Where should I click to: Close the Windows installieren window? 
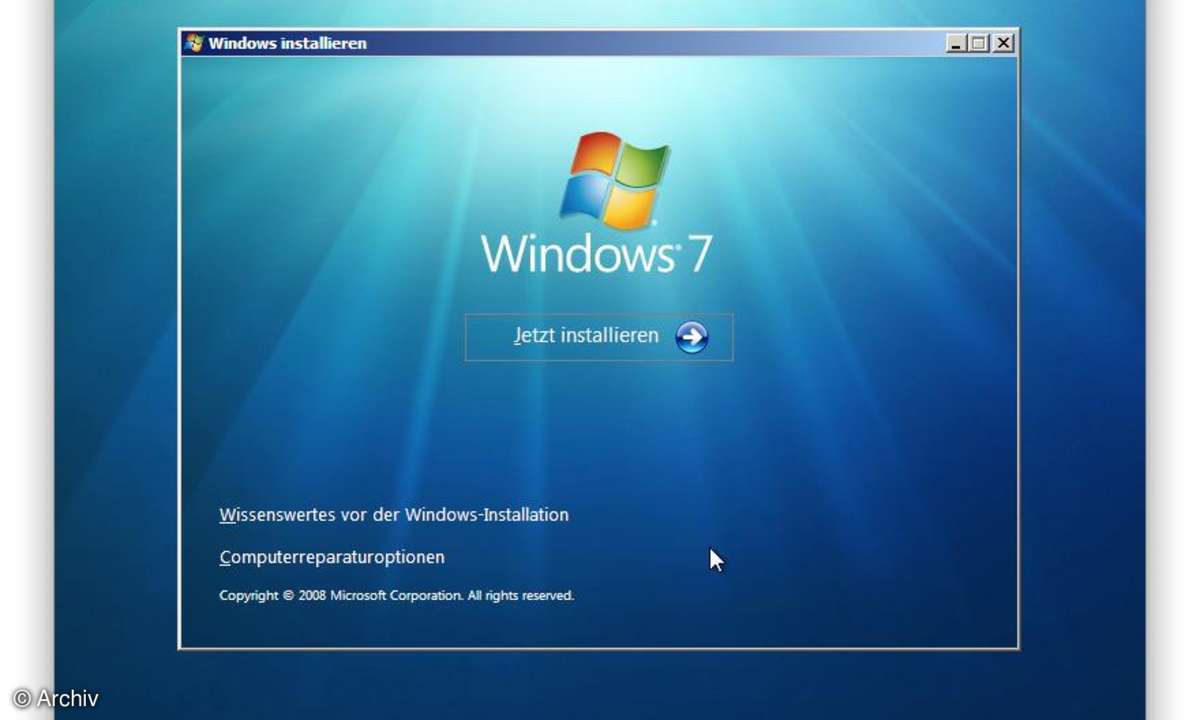(x=1003, y=43)
